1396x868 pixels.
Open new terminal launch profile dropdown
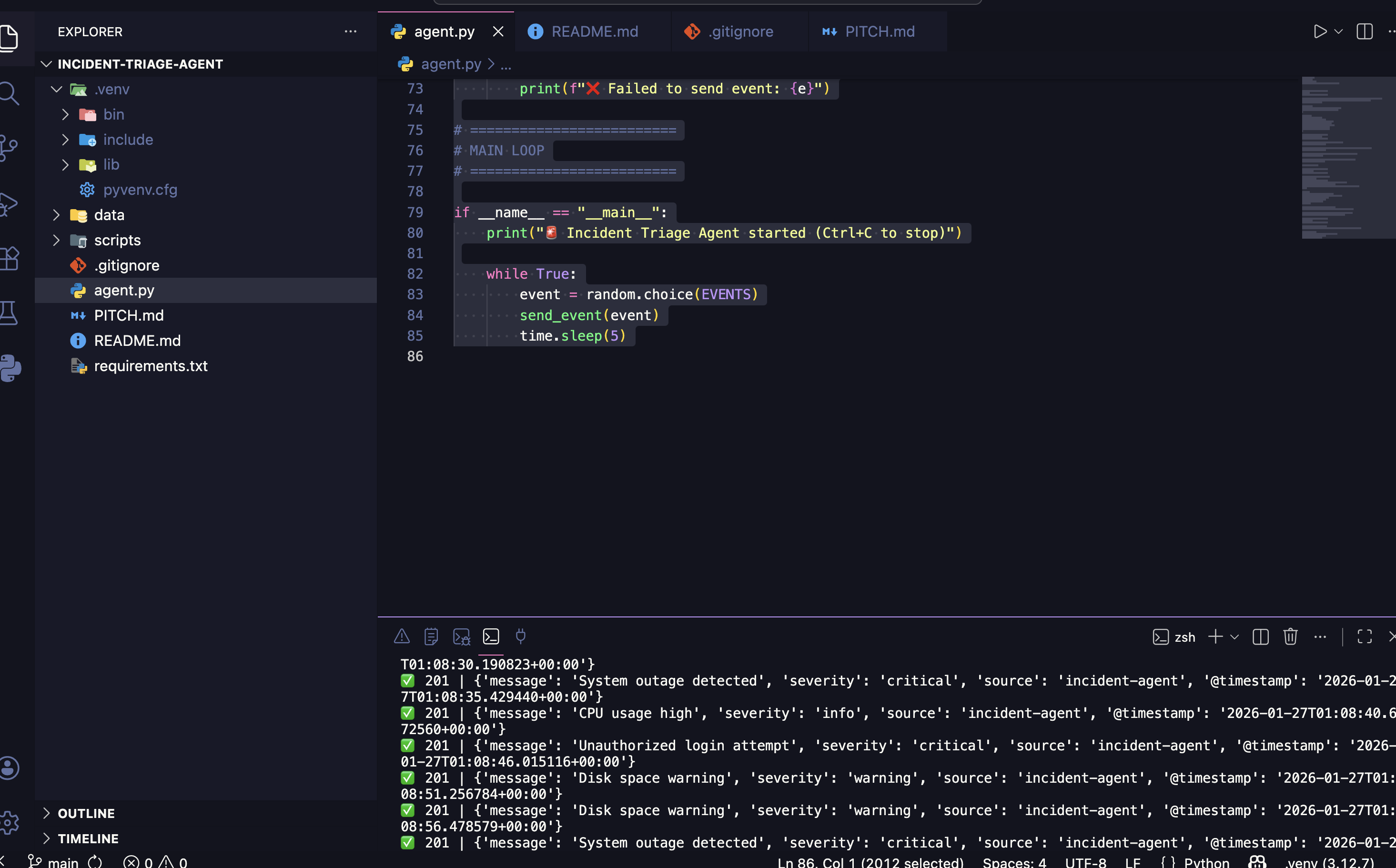click(1234, 636)
